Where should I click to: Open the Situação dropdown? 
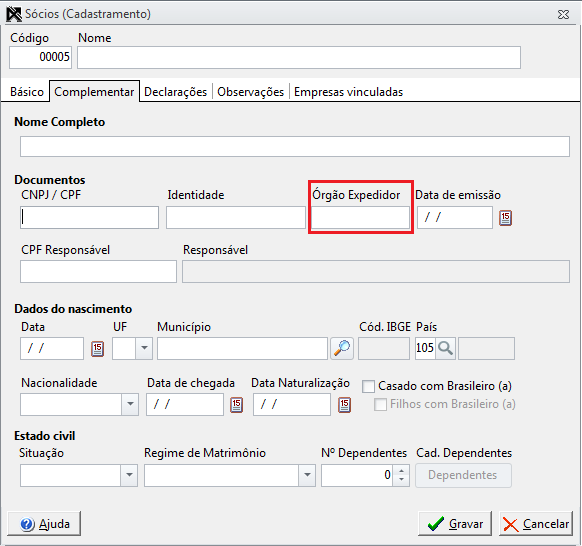[129, 475]
